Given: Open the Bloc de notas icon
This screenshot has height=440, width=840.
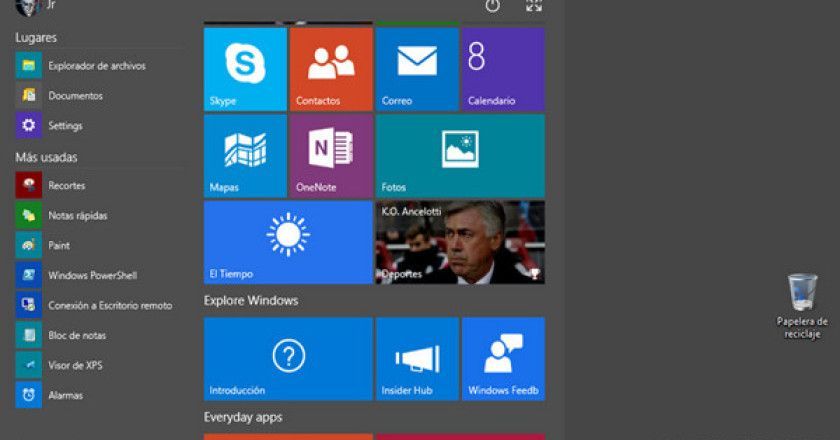Looking at the screenshot, I should coord(28,335).
